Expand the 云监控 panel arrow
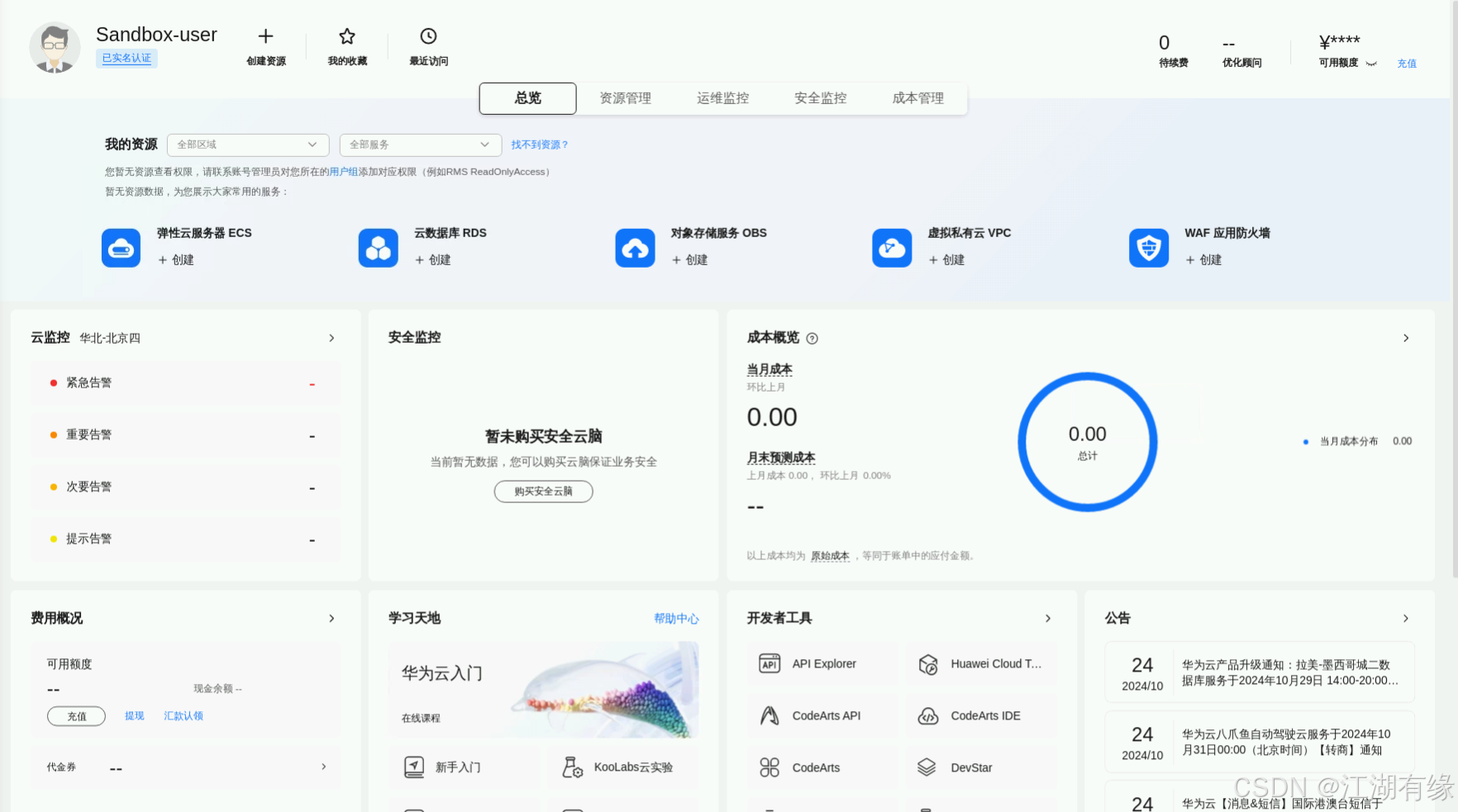 click(x=331, y=339)
